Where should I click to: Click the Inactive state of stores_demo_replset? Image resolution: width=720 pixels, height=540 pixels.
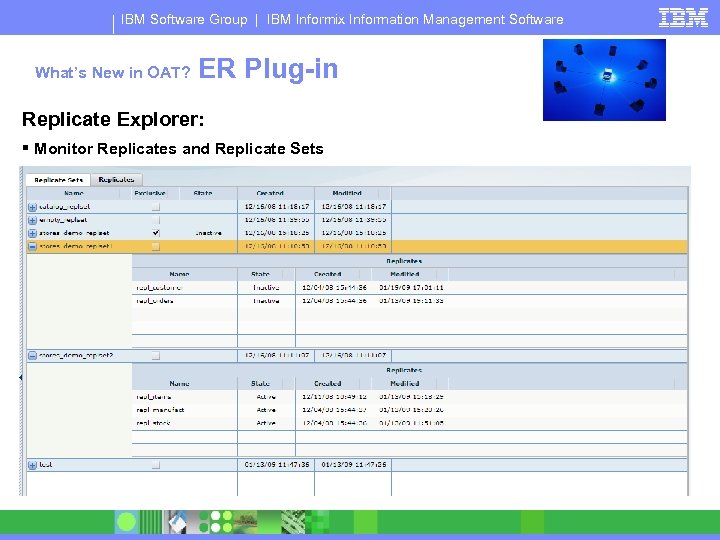pos(208,233)
